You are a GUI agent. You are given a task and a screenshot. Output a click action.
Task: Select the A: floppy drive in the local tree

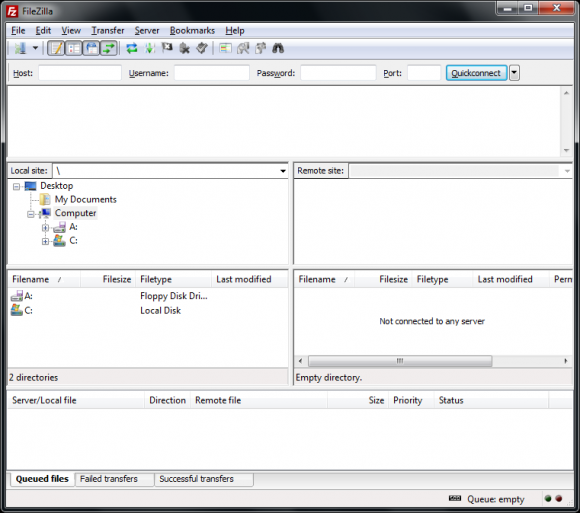pyautogui.click(x=73, y=227)
